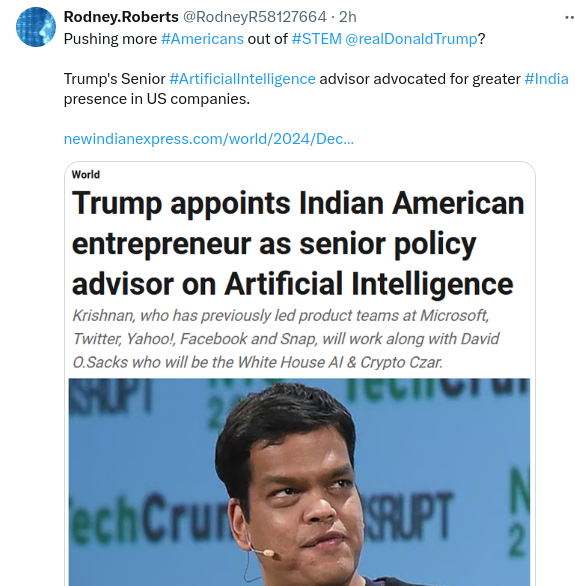View the photo of man at TechCrunch
The height and width of the screenshot is (586, 575).
point(299,482)
